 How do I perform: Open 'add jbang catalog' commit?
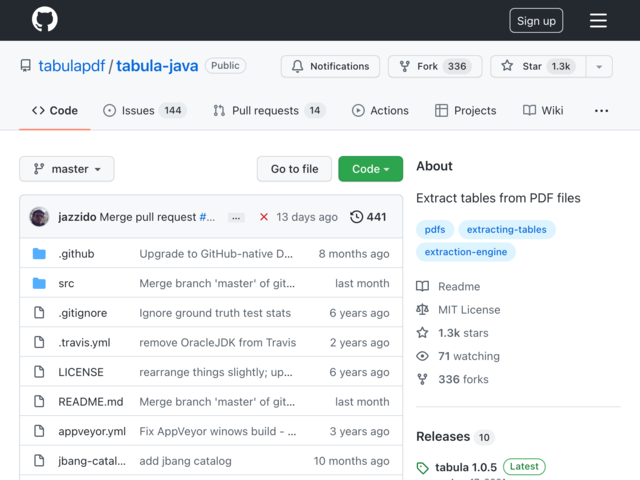tap(185, 461)
